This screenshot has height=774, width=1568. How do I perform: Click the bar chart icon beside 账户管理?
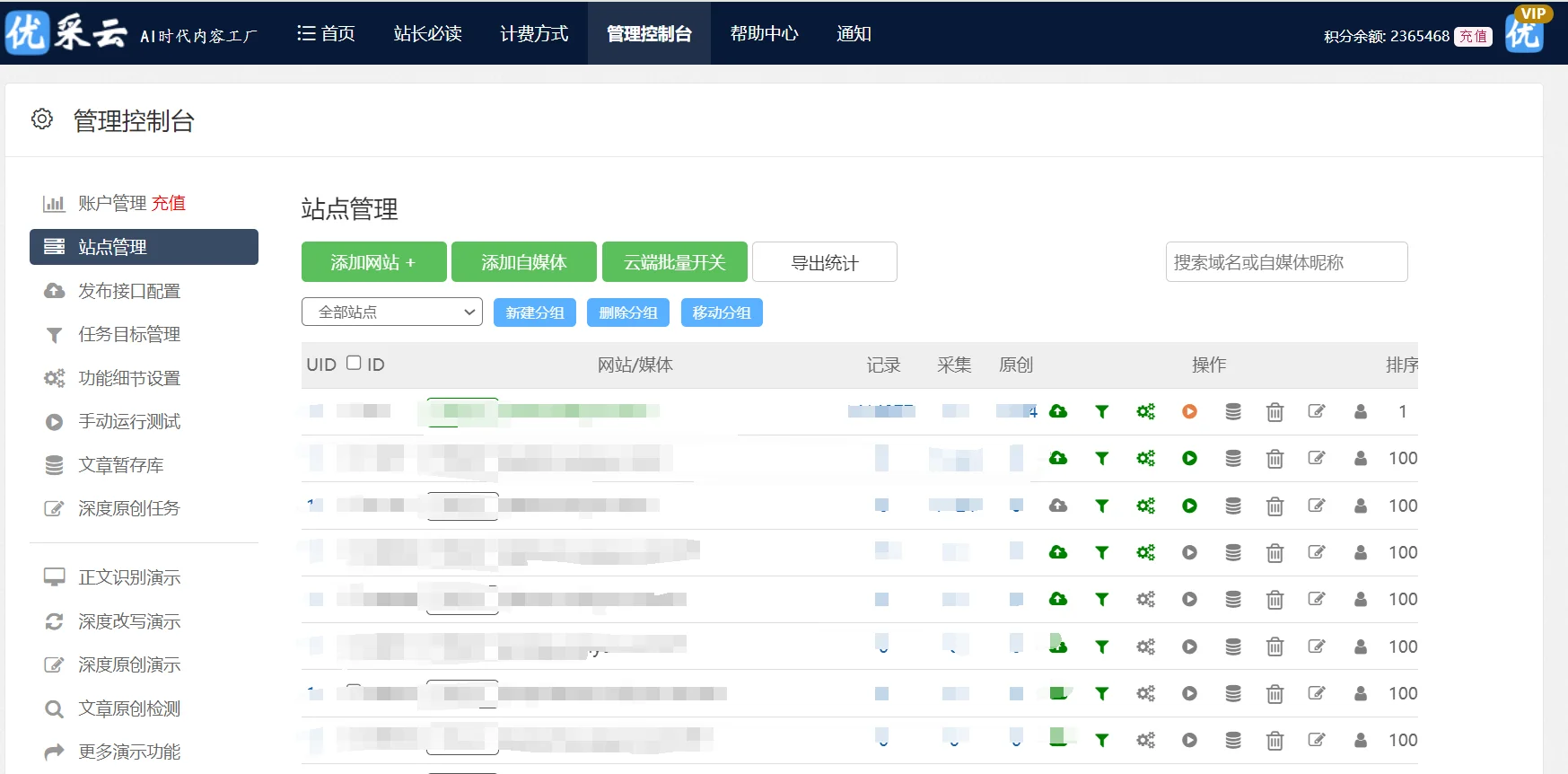point(54,204)
